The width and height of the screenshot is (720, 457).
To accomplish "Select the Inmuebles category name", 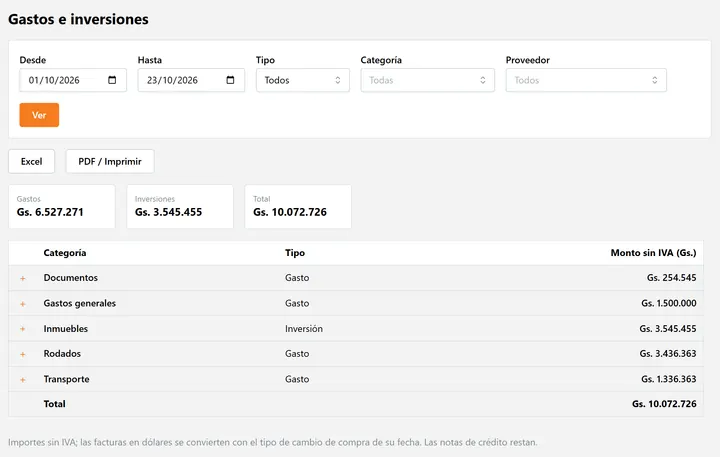I will point(66,328).
